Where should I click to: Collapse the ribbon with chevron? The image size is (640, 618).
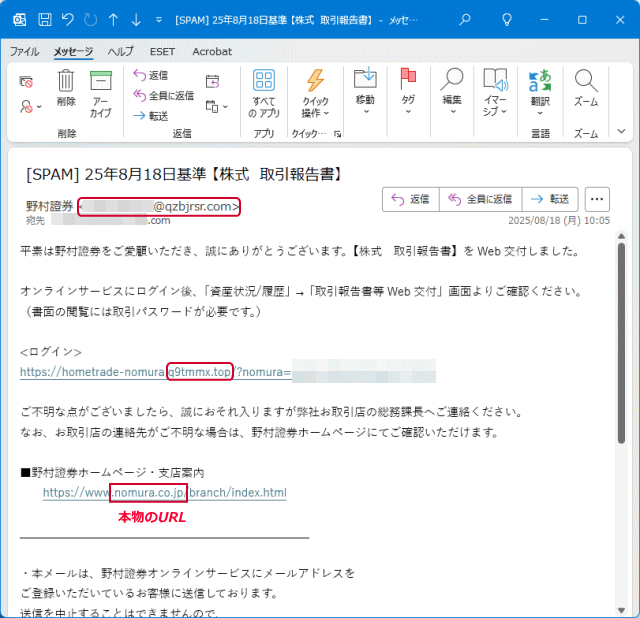click(621, 131)
